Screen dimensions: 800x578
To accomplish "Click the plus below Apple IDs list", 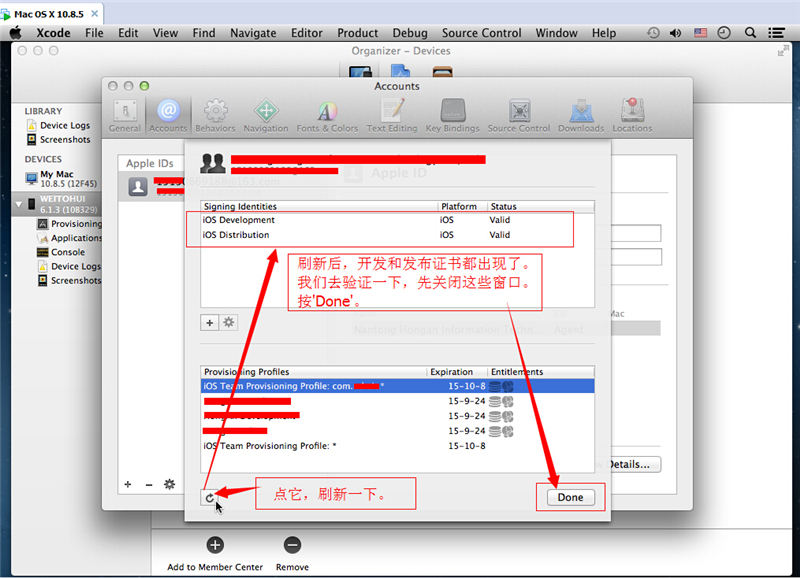I will pos(128,484).
